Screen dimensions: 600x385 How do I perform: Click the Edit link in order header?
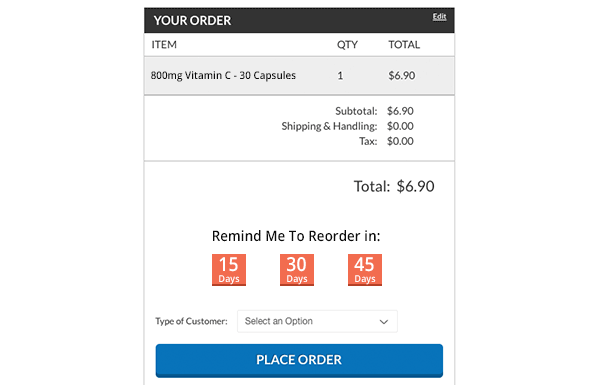[x=439, y=16]
